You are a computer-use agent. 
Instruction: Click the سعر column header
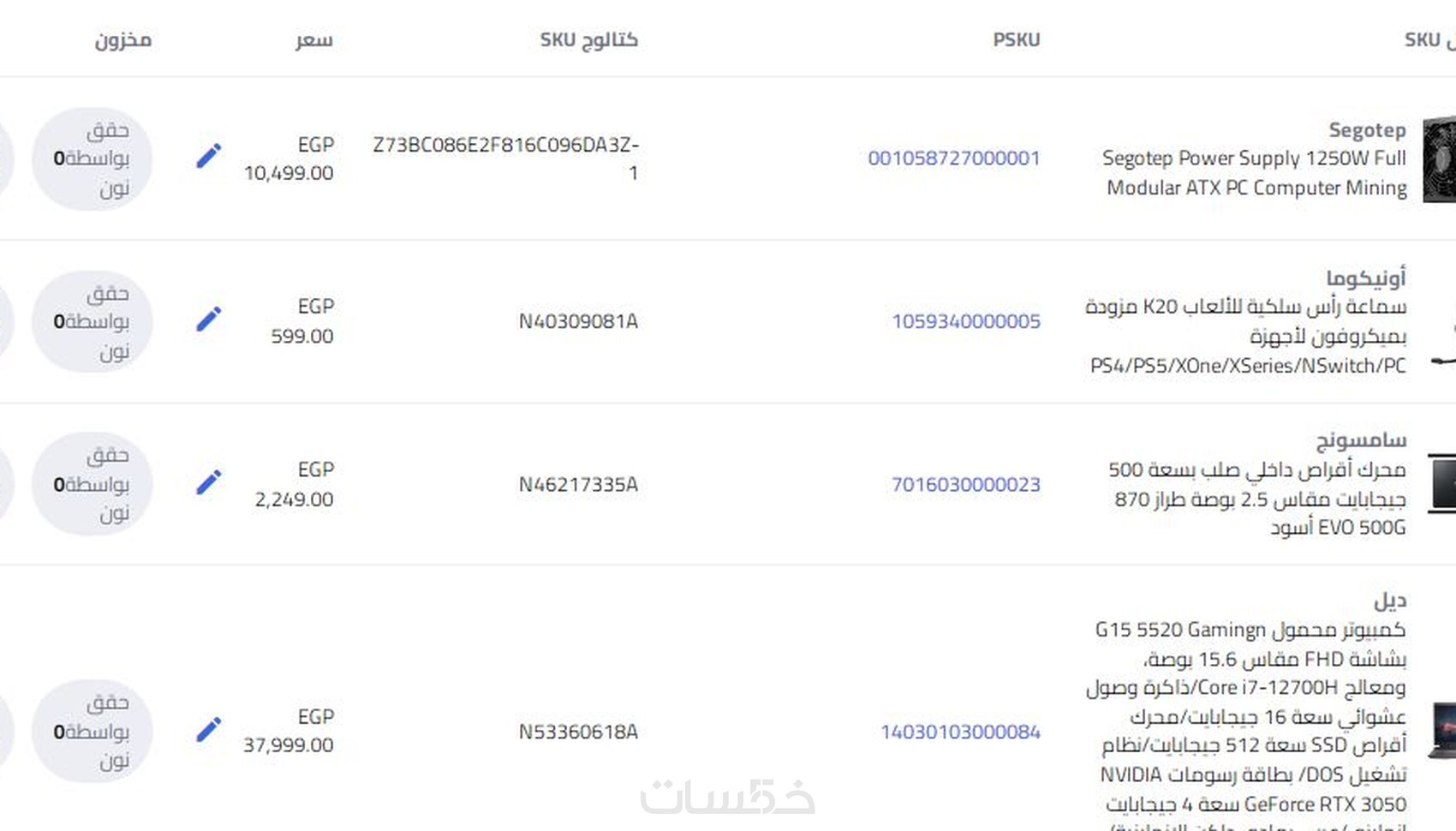pos(314,40)
